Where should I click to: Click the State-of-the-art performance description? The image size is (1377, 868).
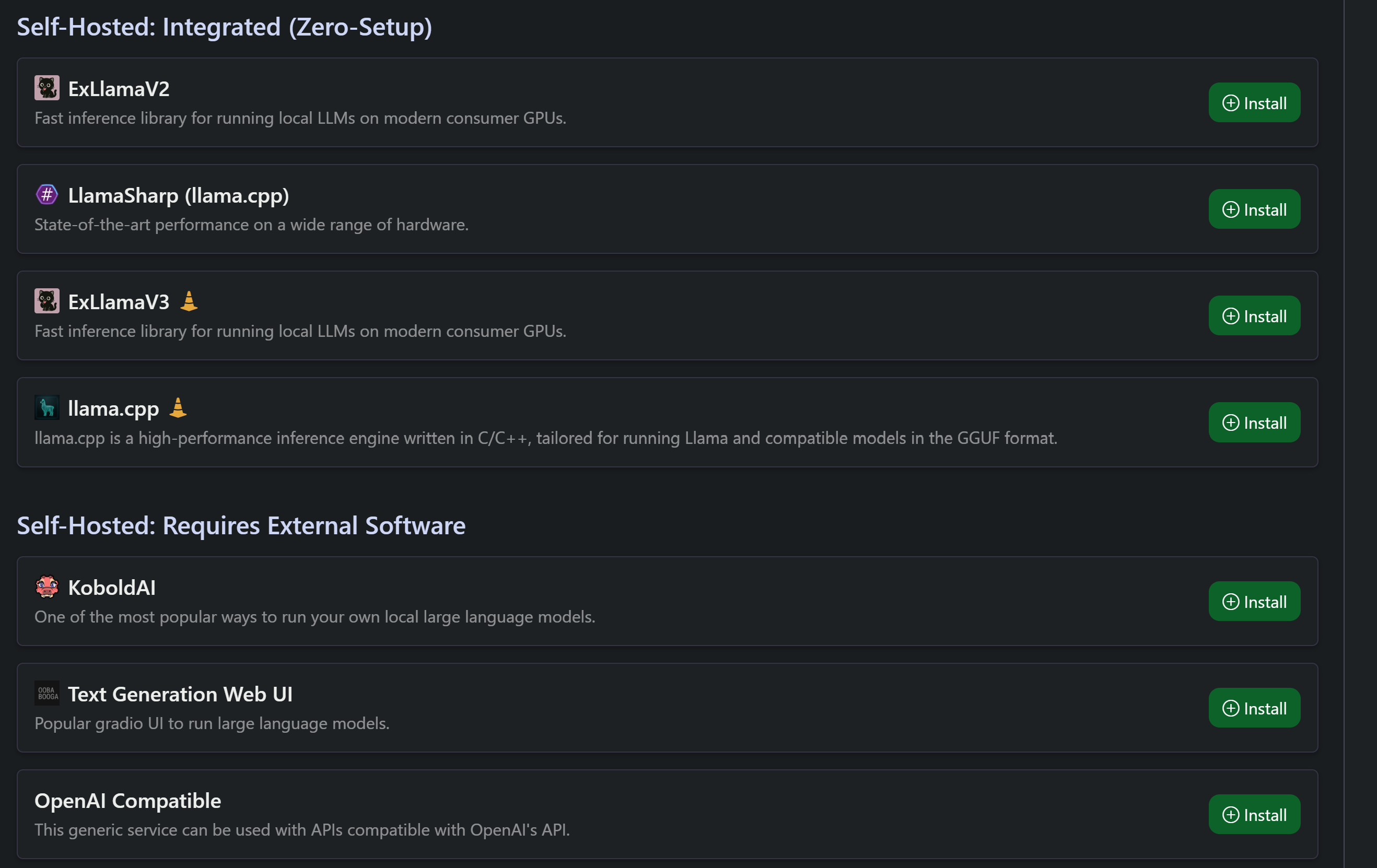pos(252,225)
